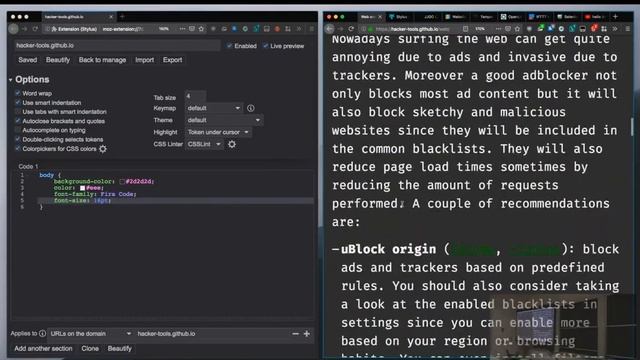Bookmark the Stylus extension page with the star
The height and width of the screenshot is (360, 640).
[x=201, y=29]
